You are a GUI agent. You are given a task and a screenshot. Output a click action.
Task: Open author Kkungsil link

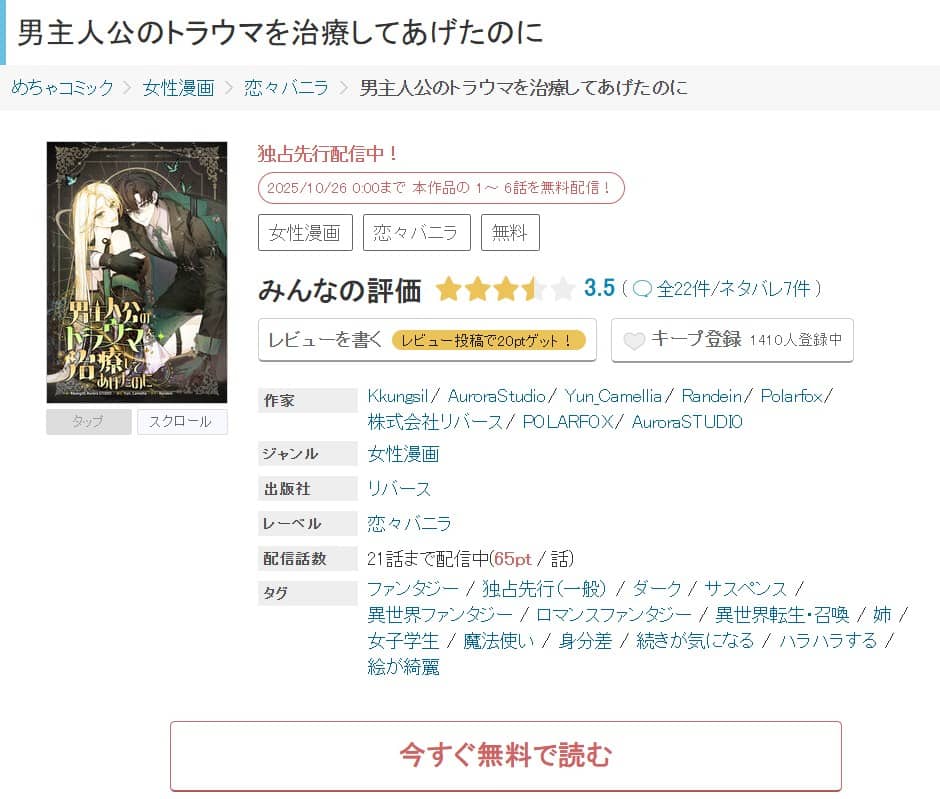(397, 396)
